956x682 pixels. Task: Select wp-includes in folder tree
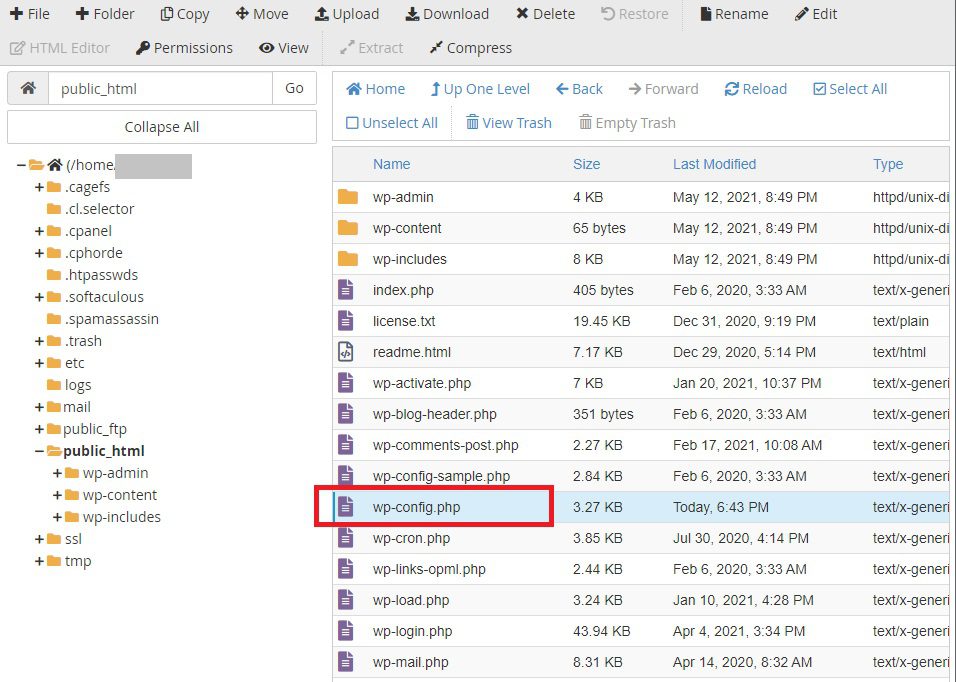(x=121, y=517)
